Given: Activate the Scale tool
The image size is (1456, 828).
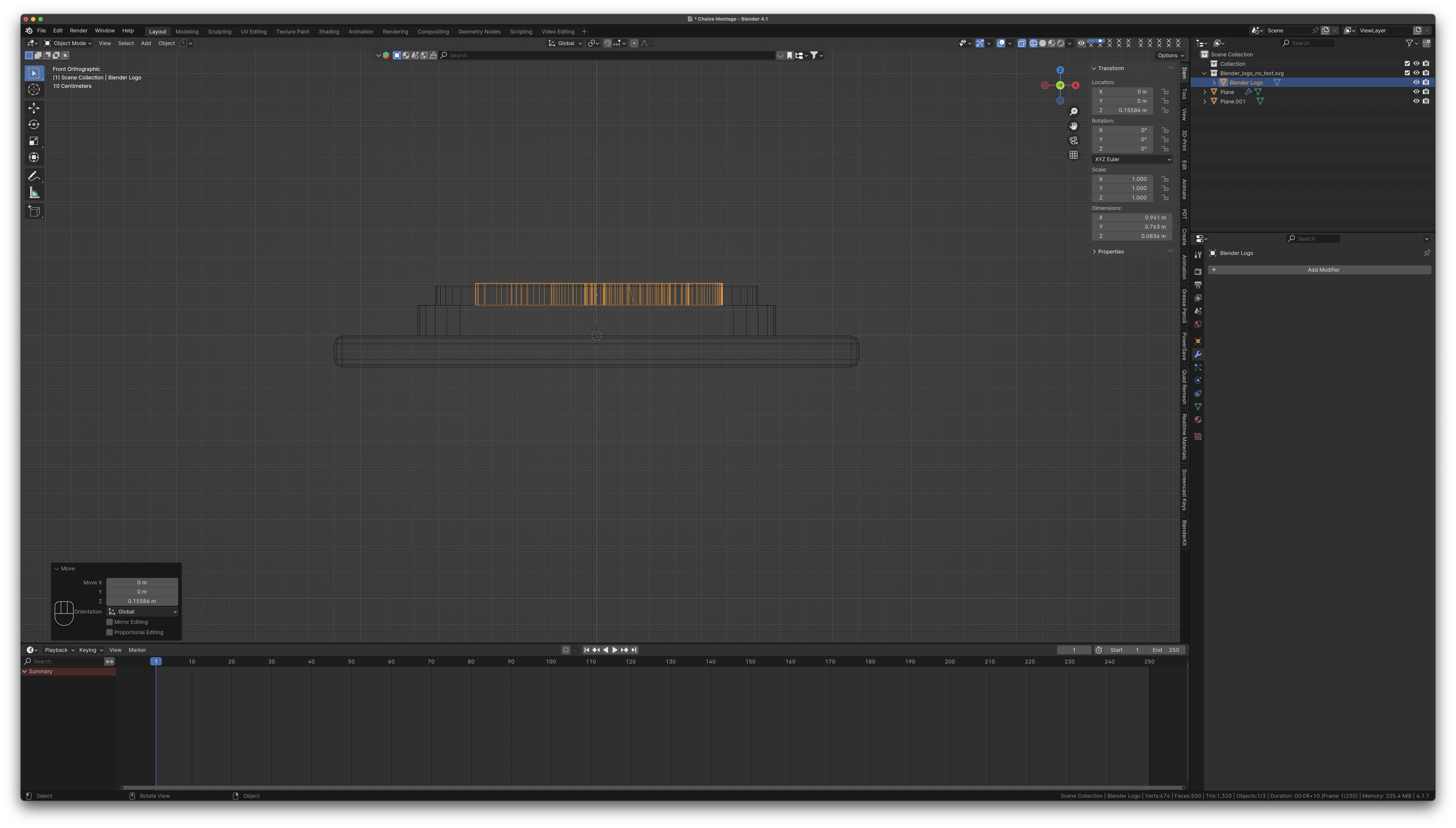Looking at the screenshot, I should pyautogui.click(x=34, y=141).
